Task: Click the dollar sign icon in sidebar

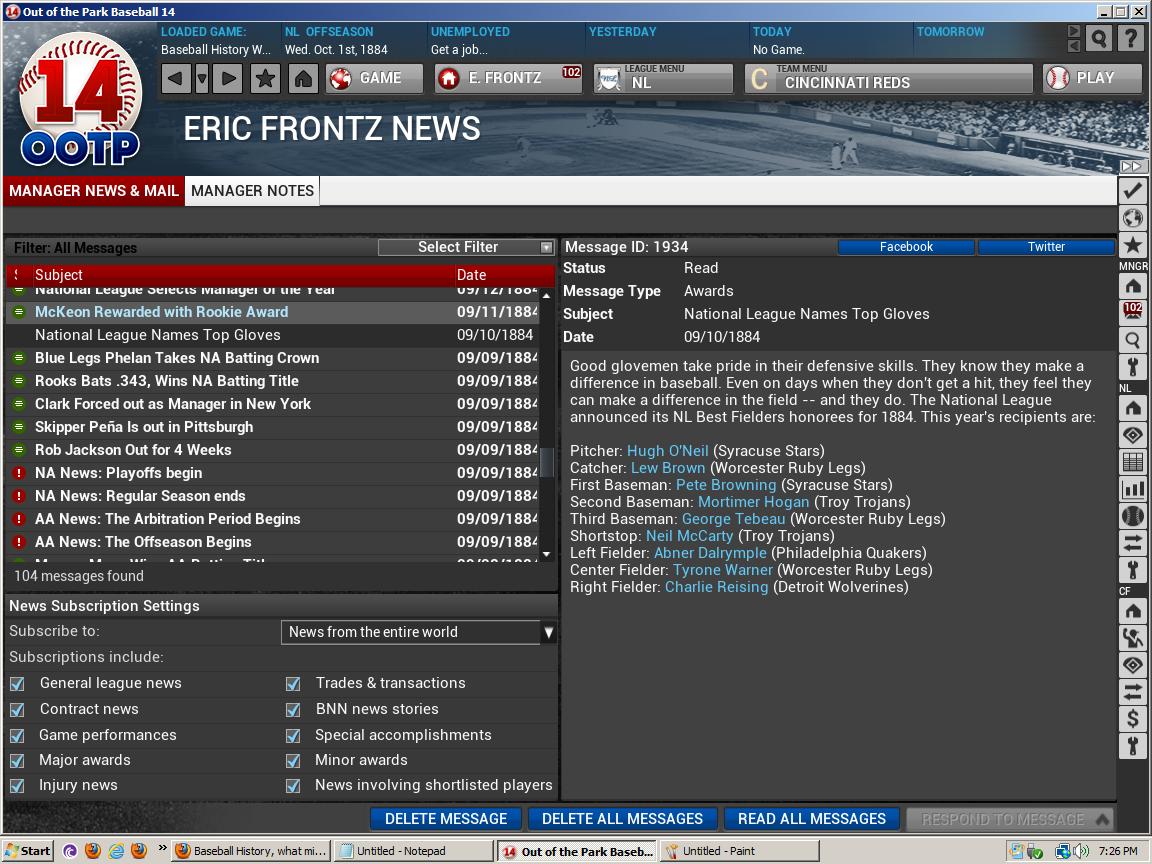Action: pyautogui.click(x=1132, y=718)
